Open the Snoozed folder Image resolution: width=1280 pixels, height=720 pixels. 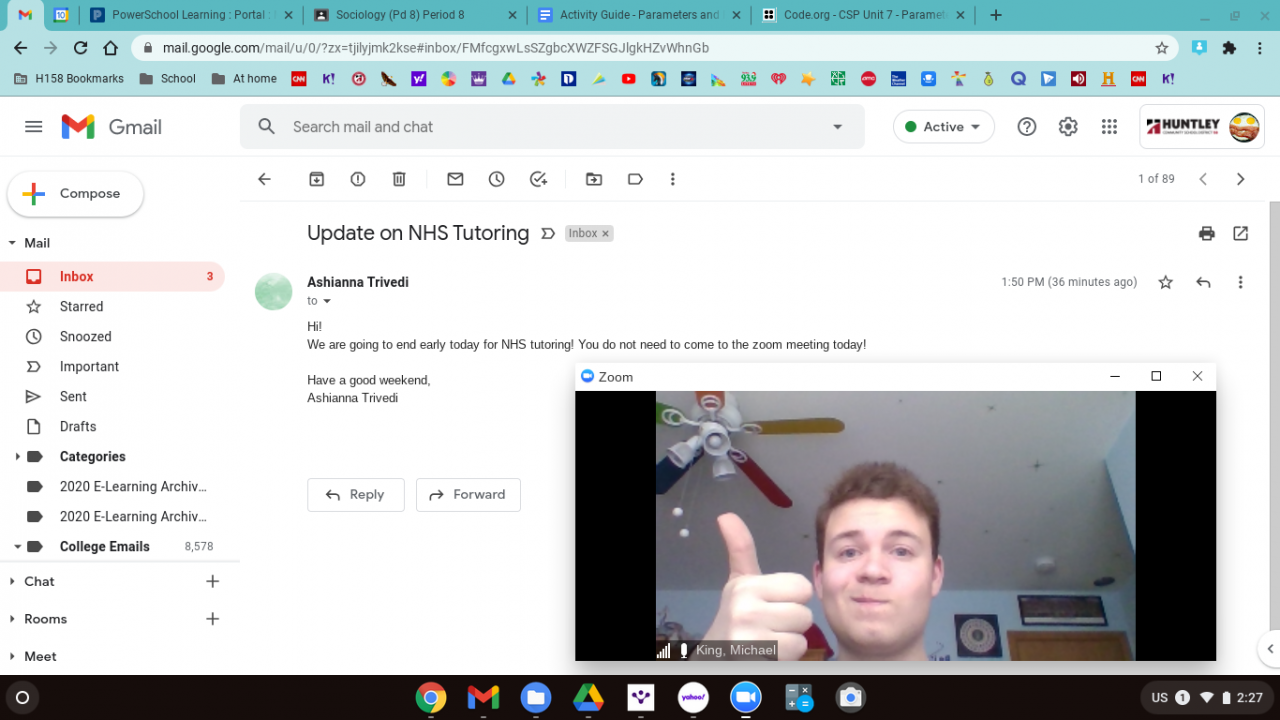pos(112,336)
